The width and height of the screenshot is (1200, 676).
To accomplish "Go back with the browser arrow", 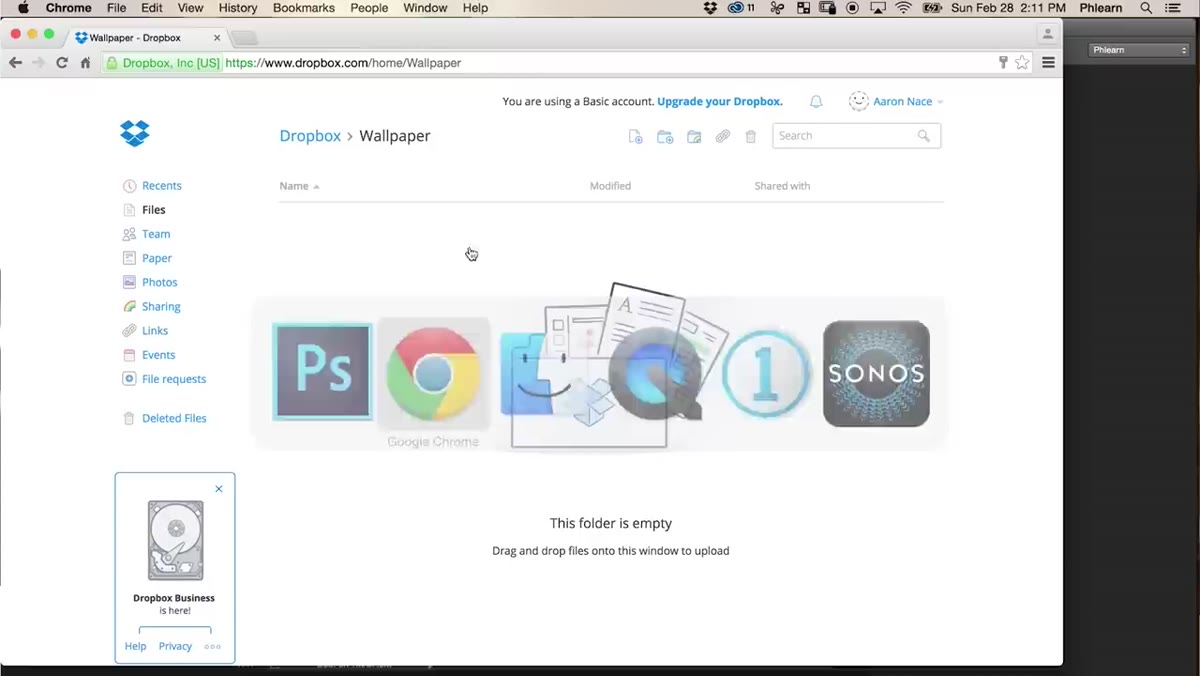I will click(15, 62).
